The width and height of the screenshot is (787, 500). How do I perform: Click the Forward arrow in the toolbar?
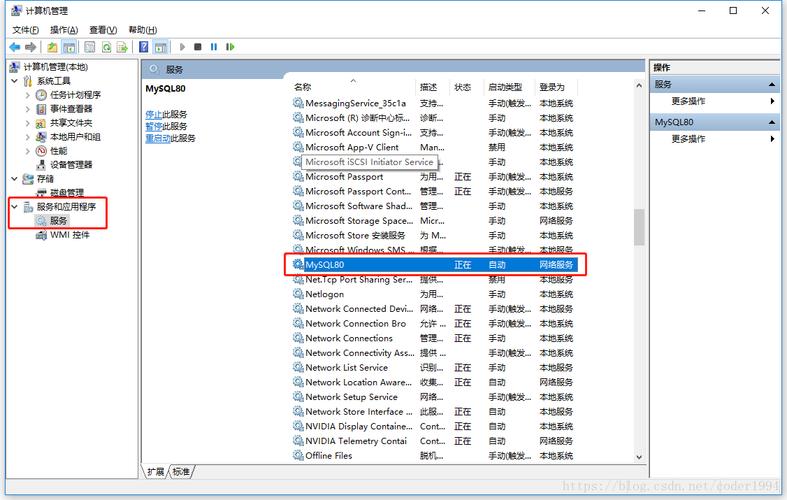tap(31, 47)
